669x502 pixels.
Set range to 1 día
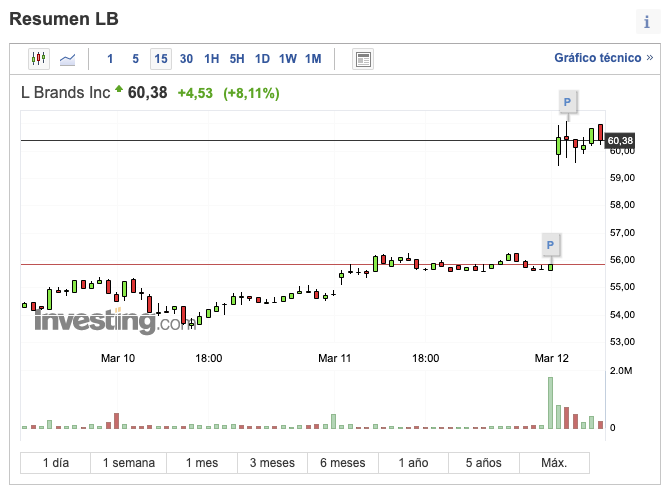coord(55,463)
